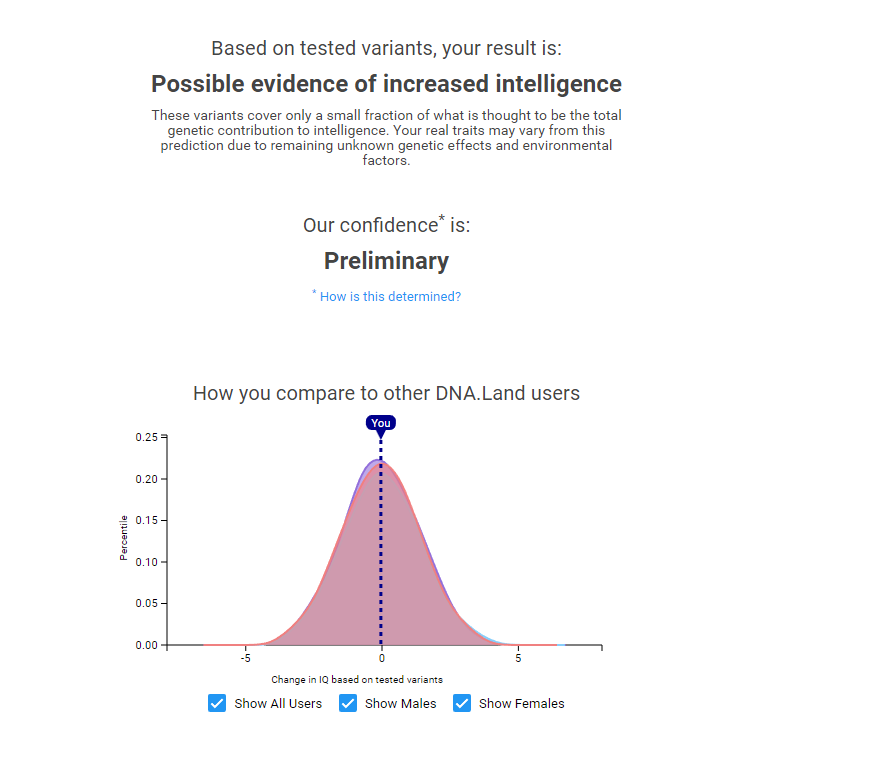Click the 'How you compare' chart title
Viewport: 882px width, 758px height.
coord(386,393)
